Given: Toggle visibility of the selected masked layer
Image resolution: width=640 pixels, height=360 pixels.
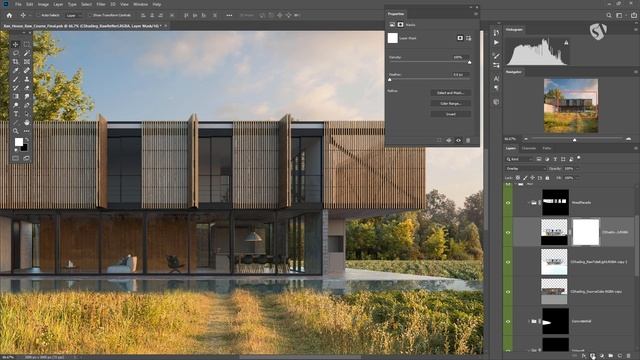Looking at the screenshot, I should 508,232.
